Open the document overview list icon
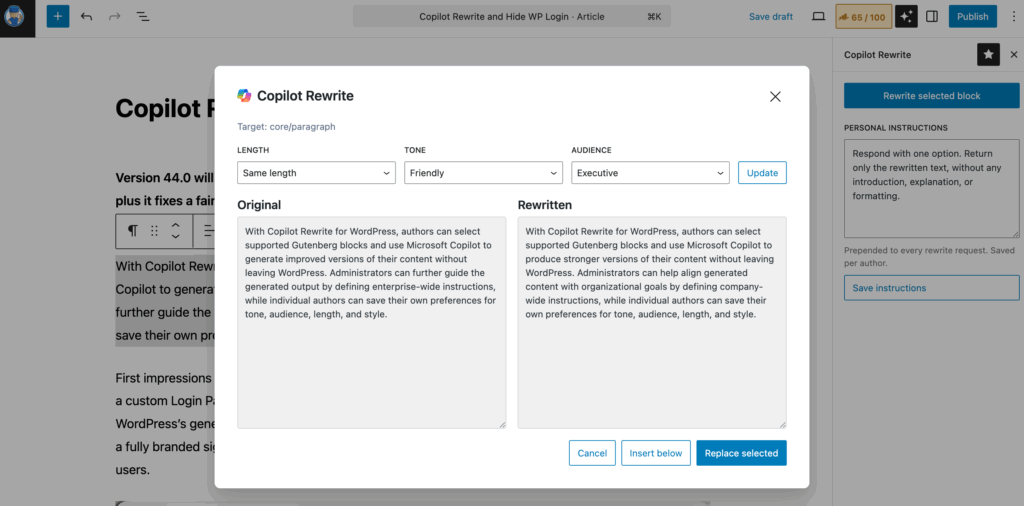The image size is (1024, 506). (143, 17)
